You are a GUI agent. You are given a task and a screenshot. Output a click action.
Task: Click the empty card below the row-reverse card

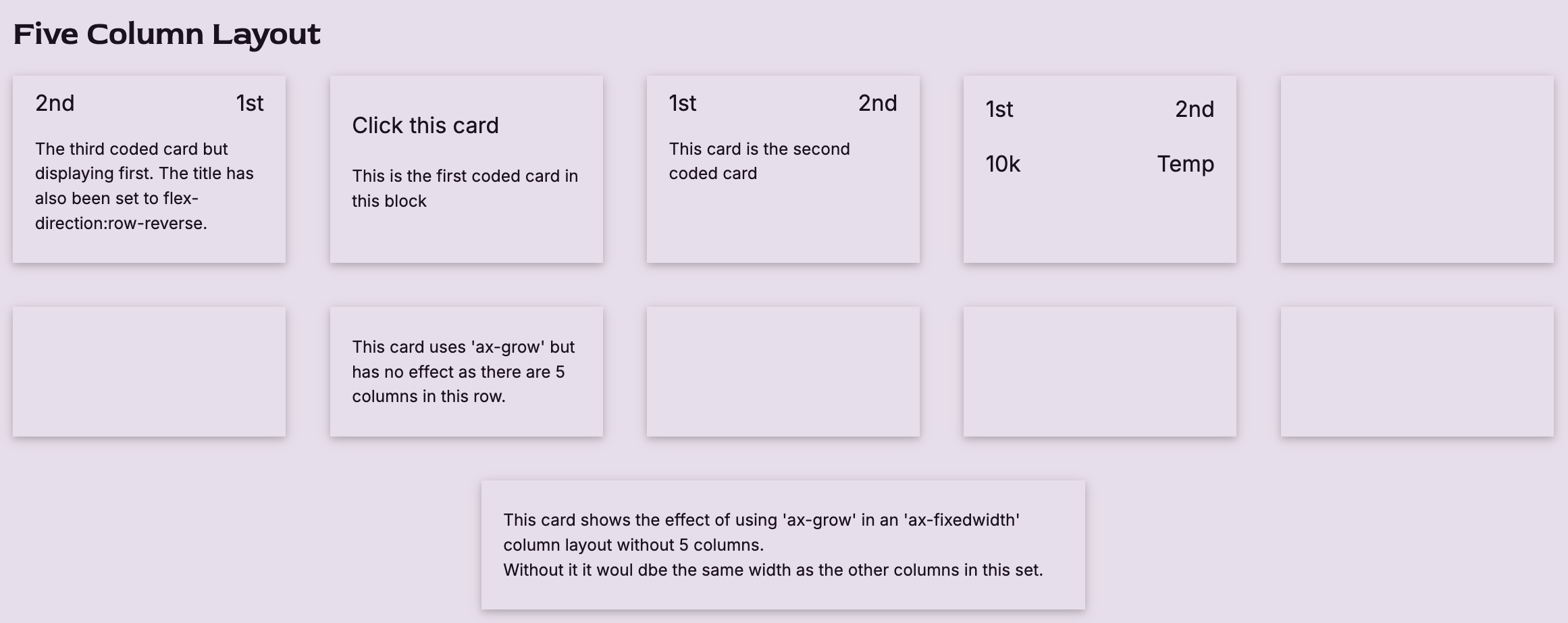(x=149, y=372)
